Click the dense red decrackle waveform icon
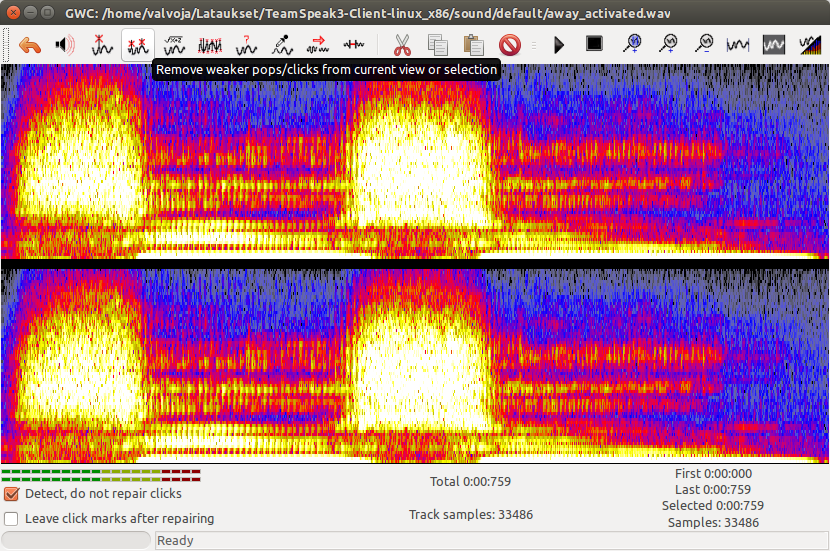The width and height of the screenshot is (830, 551). [210, 45]
